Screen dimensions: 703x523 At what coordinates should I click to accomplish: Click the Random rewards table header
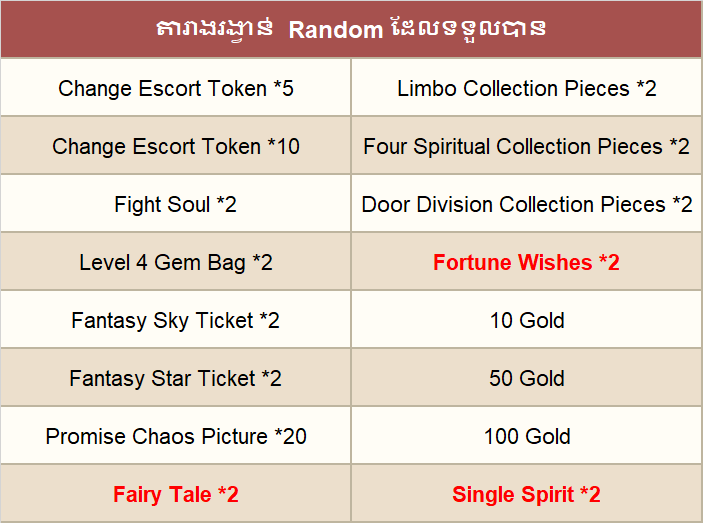(x=351, y=29)
